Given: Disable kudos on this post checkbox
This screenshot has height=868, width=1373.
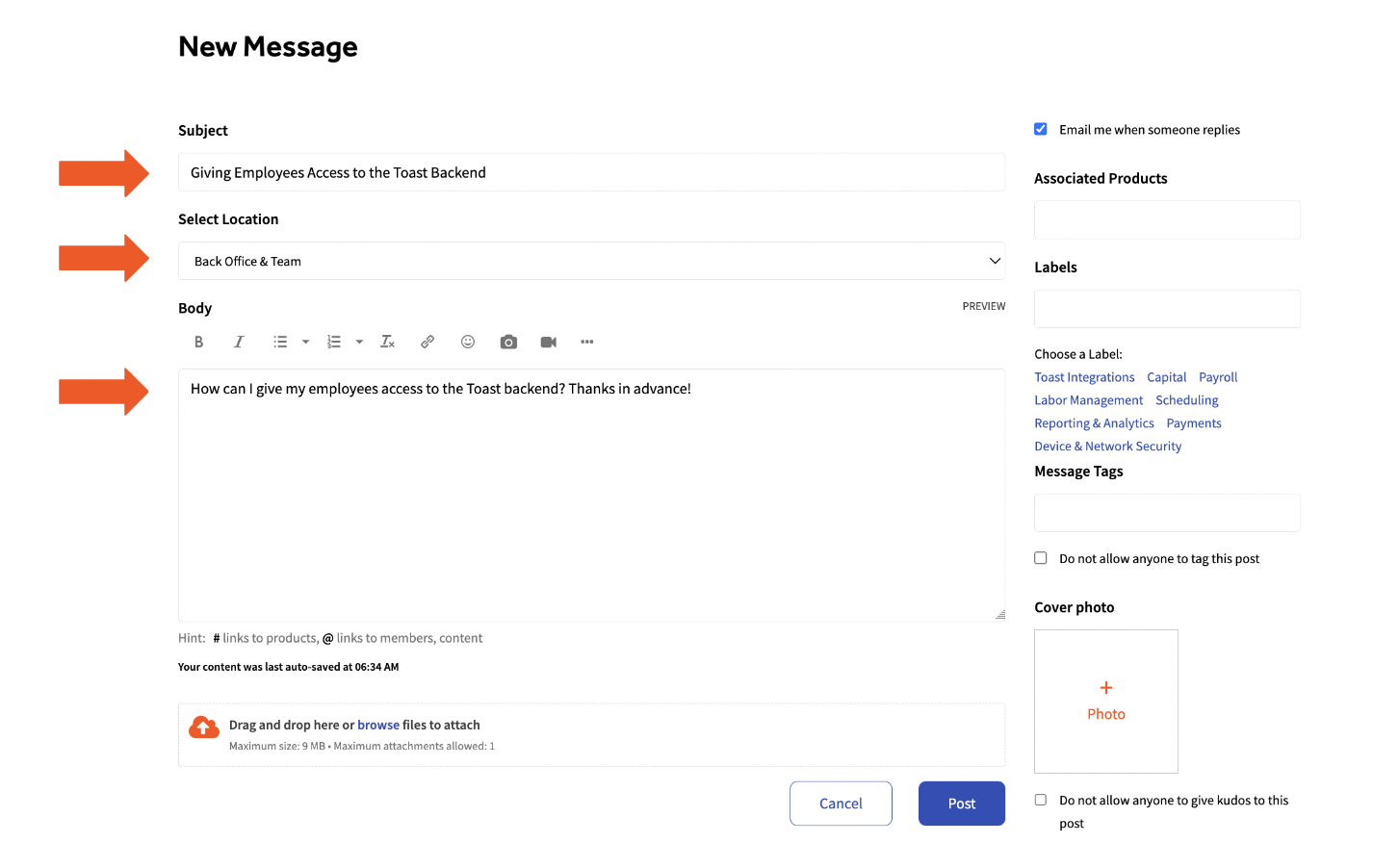Looking at the screenshot, I should coord(1041,800).
